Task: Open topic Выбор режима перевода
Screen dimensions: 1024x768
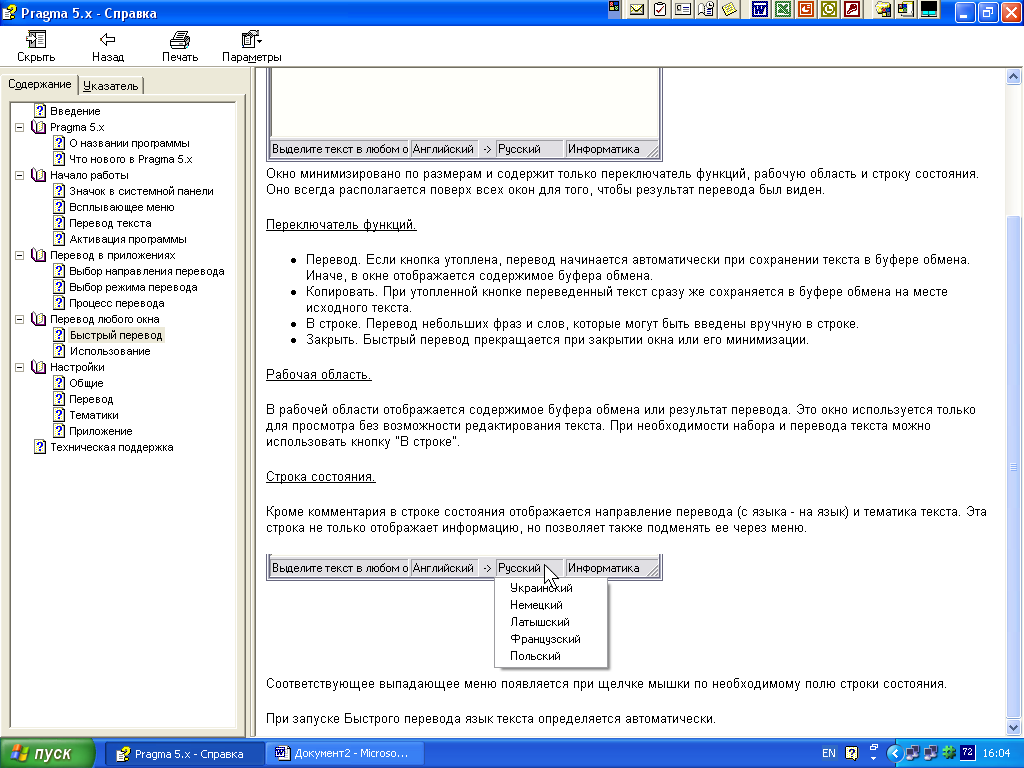Action: tap(133, 287)
